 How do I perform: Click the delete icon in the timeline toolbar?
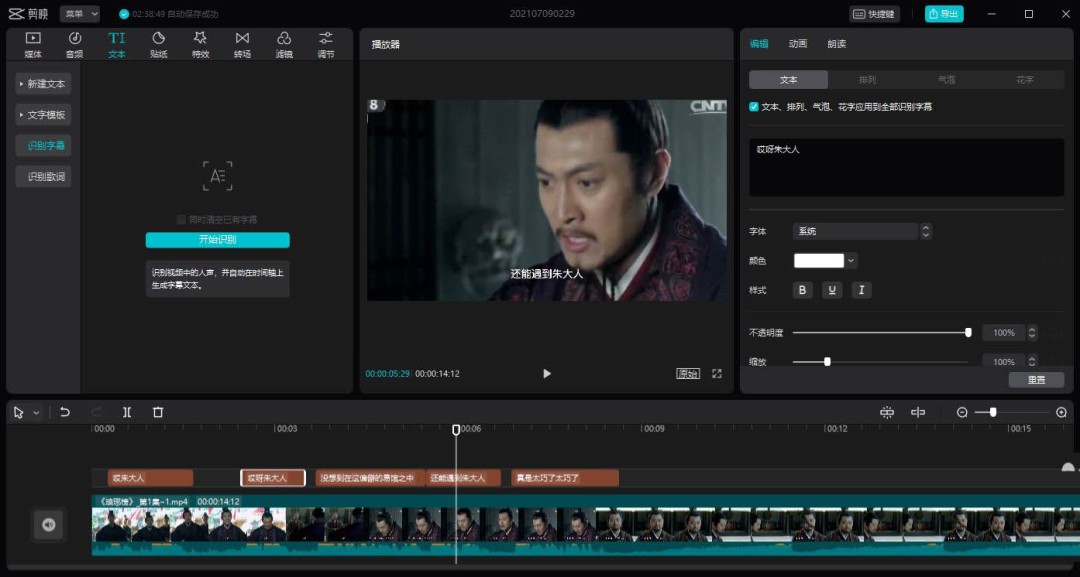(157, 411)
